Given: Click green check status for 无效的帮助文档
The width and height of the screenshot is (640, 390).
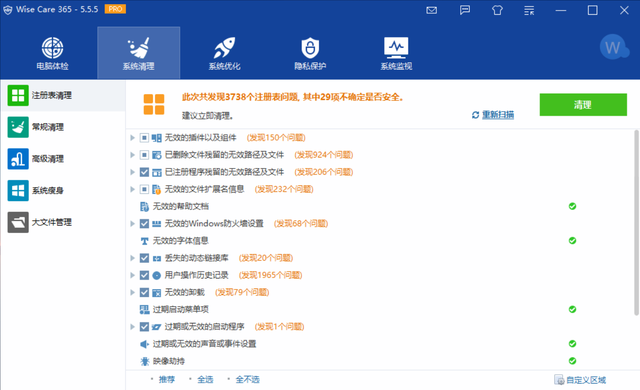Looking at the screenshot, I should pos(572,206).
